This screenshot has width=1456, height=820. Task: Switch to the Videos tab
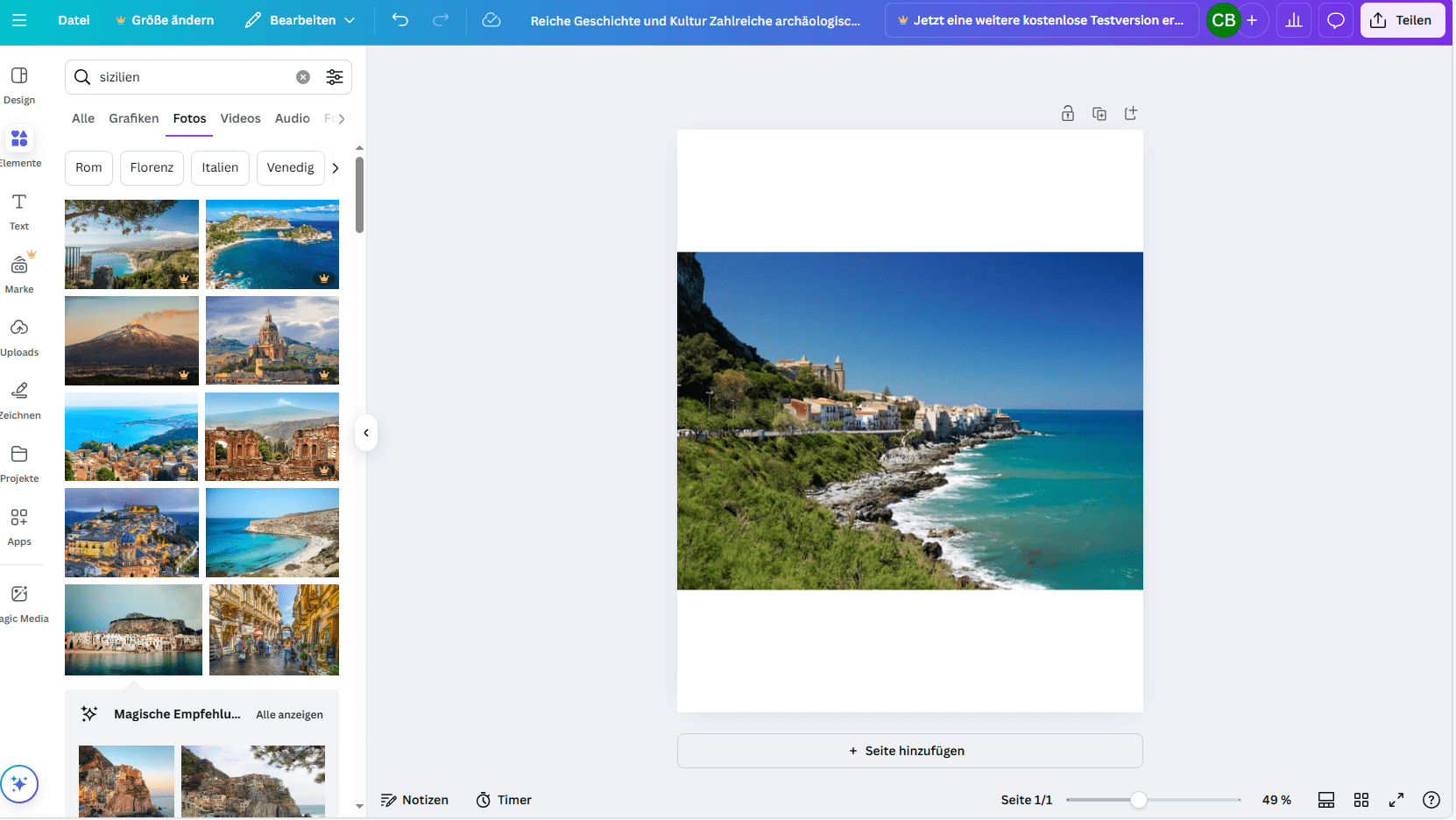click(240, 118)
